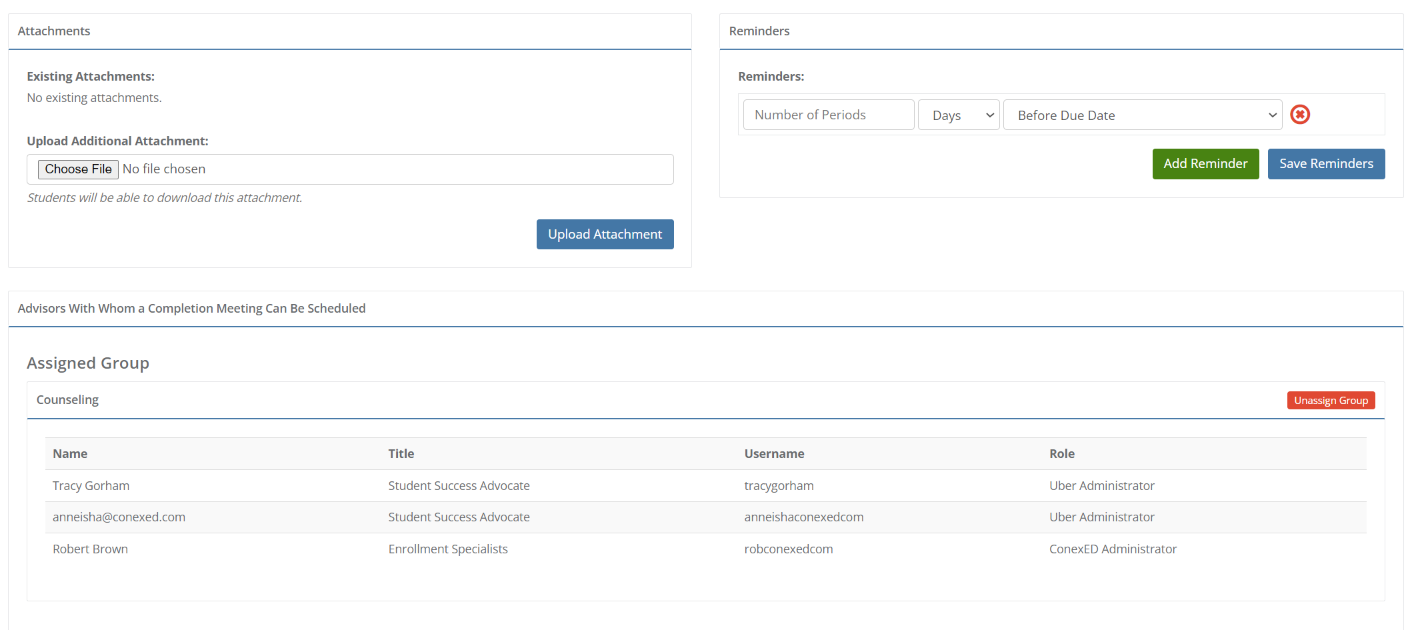
Task: Click anneisha's Uber Administrator role
Action: [1102, 517]
